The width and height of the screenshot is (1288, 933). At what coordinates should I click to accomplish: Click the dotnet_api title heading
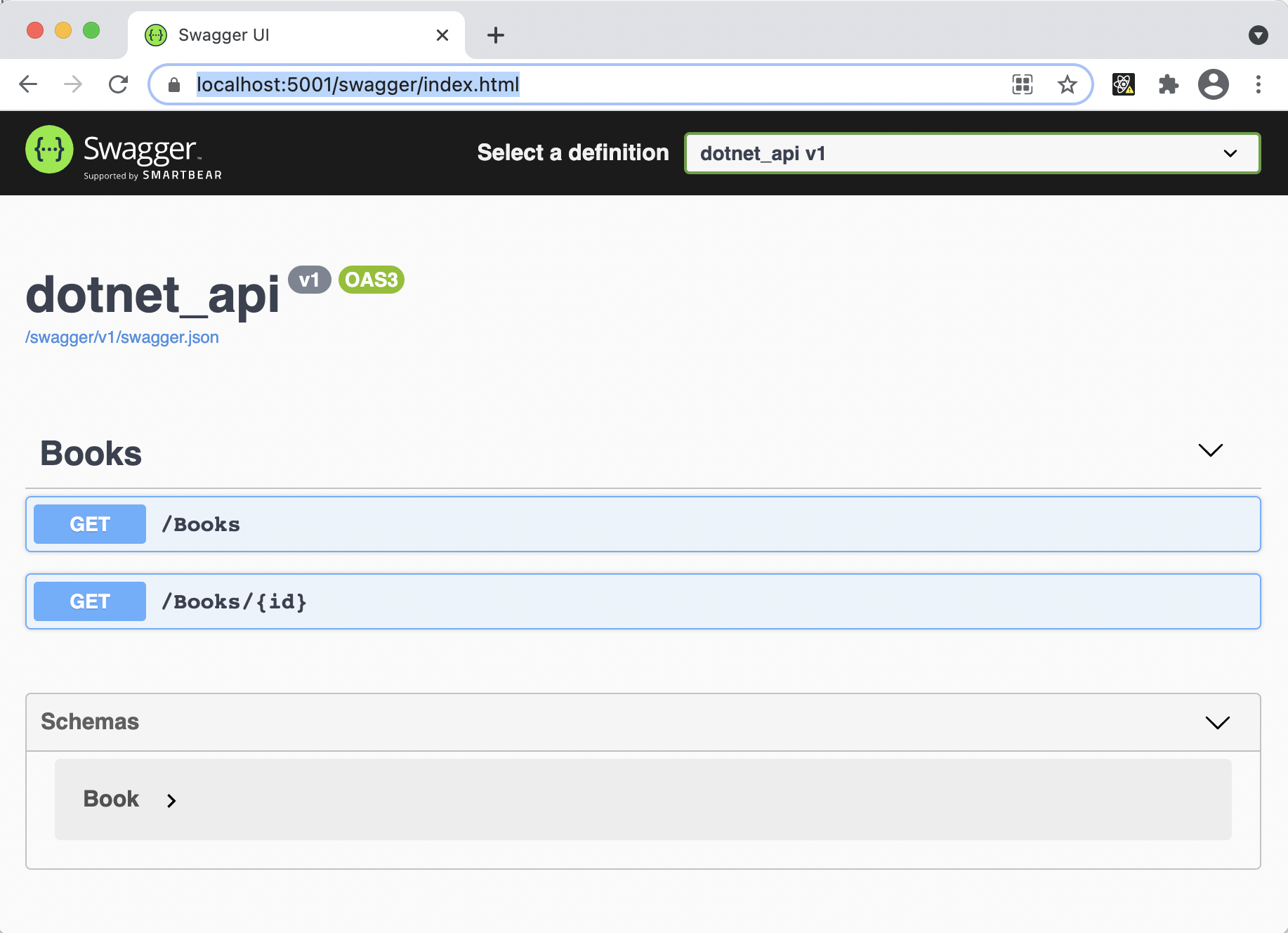pyautogui.click(x=152, y=295)
